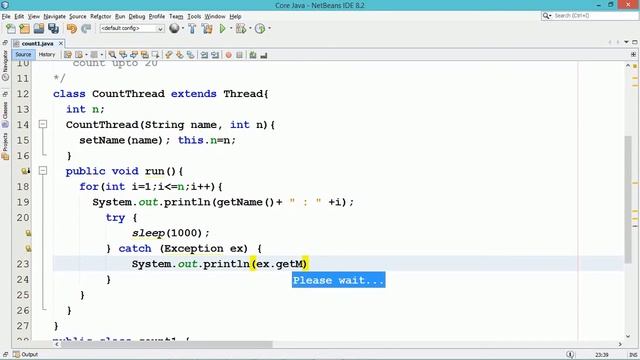The width and height of the screenshot is (640, 360).
Task: Open the Profile Project dropdown arrow
Action: click(269, 28)
